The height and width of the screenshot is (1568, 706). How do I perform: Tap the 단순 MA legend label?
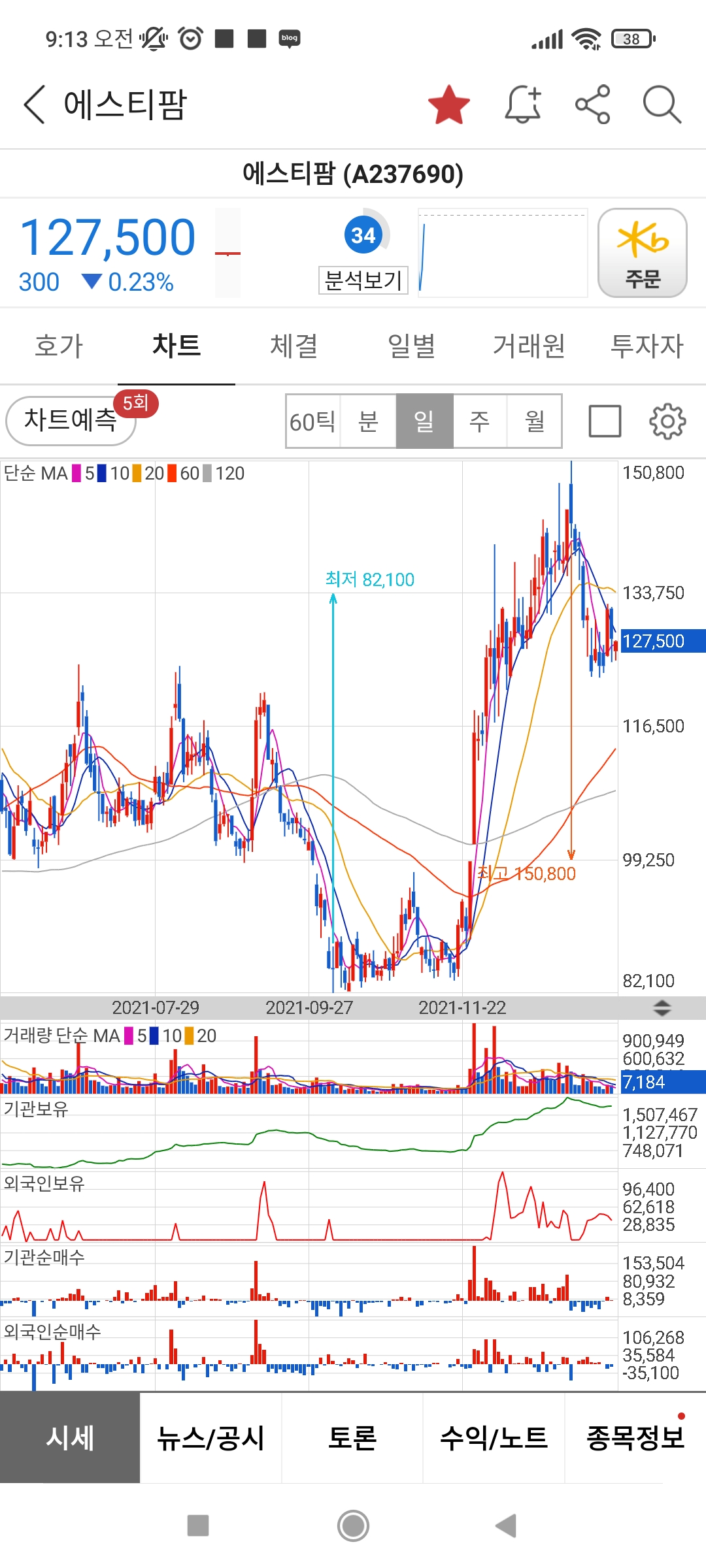click(36, 473)
